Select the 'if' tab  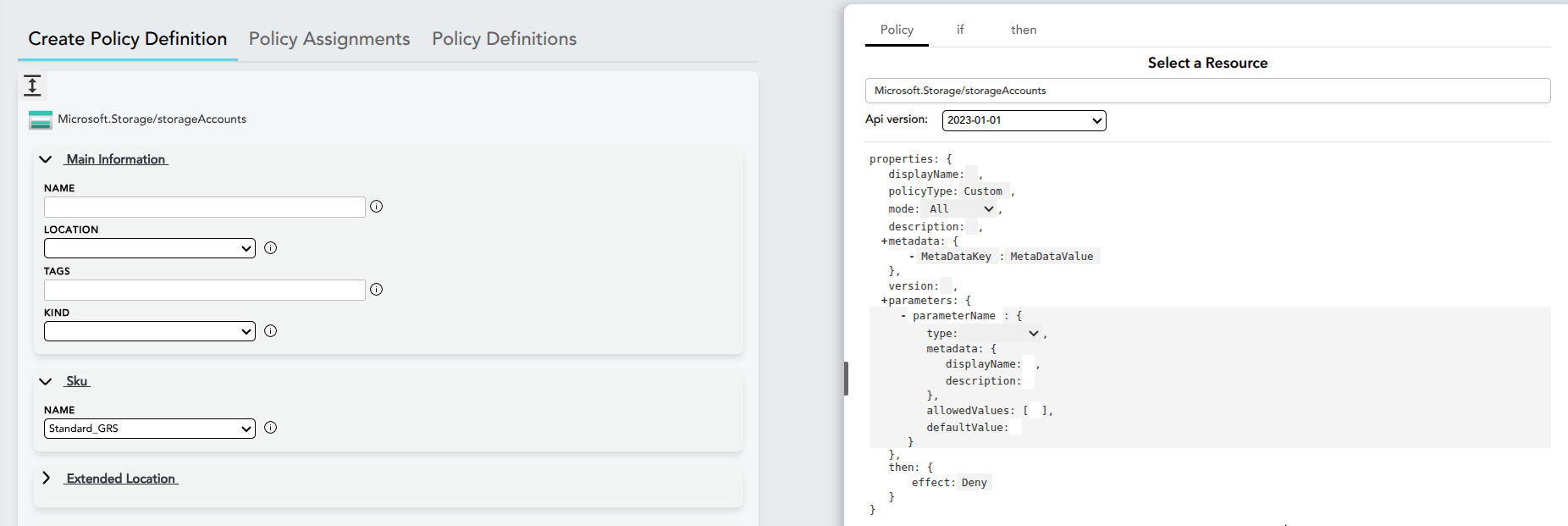[960, 30]
